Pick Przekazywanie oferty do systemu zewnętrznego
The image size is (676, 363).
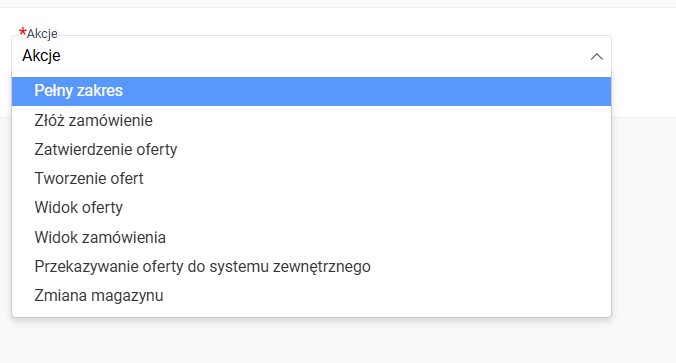[311, 266]
